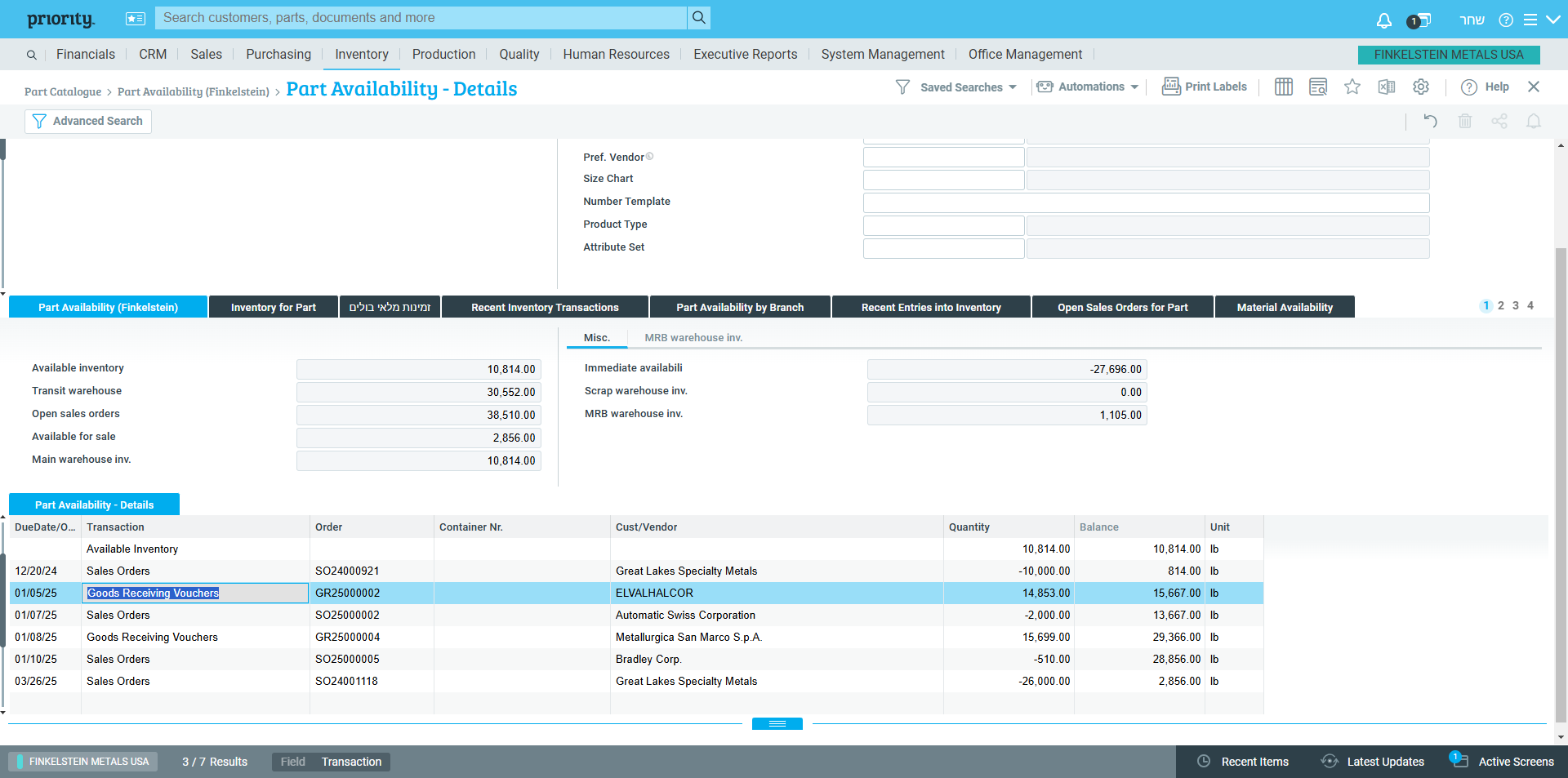
Task: Click the Pref. Vendor input field
Action: (x=943, y=157)
